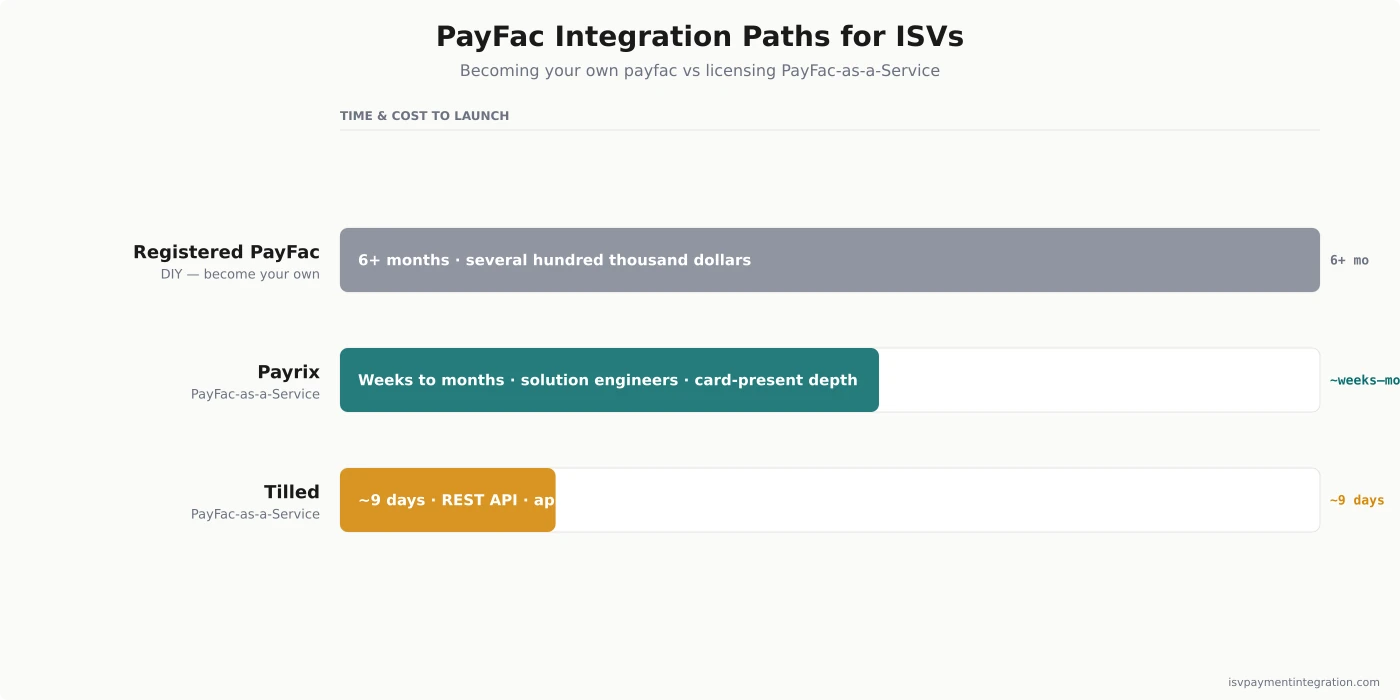Viewport: 1400px width, 700px height.
Task: Select the 'Registered PayFac' row label
Action: 226,252
